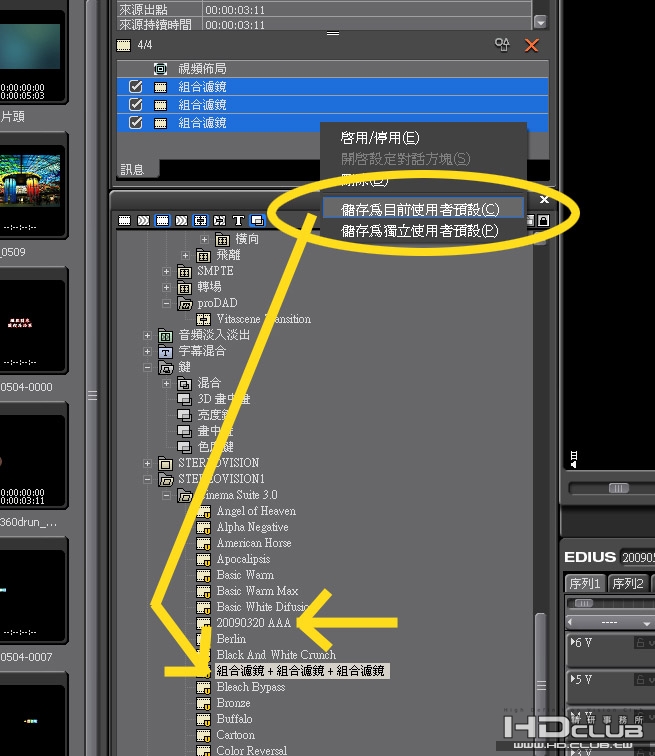Click the 亮度鍵 luminance key icon

pyautogui.click(x=185, y=415)
